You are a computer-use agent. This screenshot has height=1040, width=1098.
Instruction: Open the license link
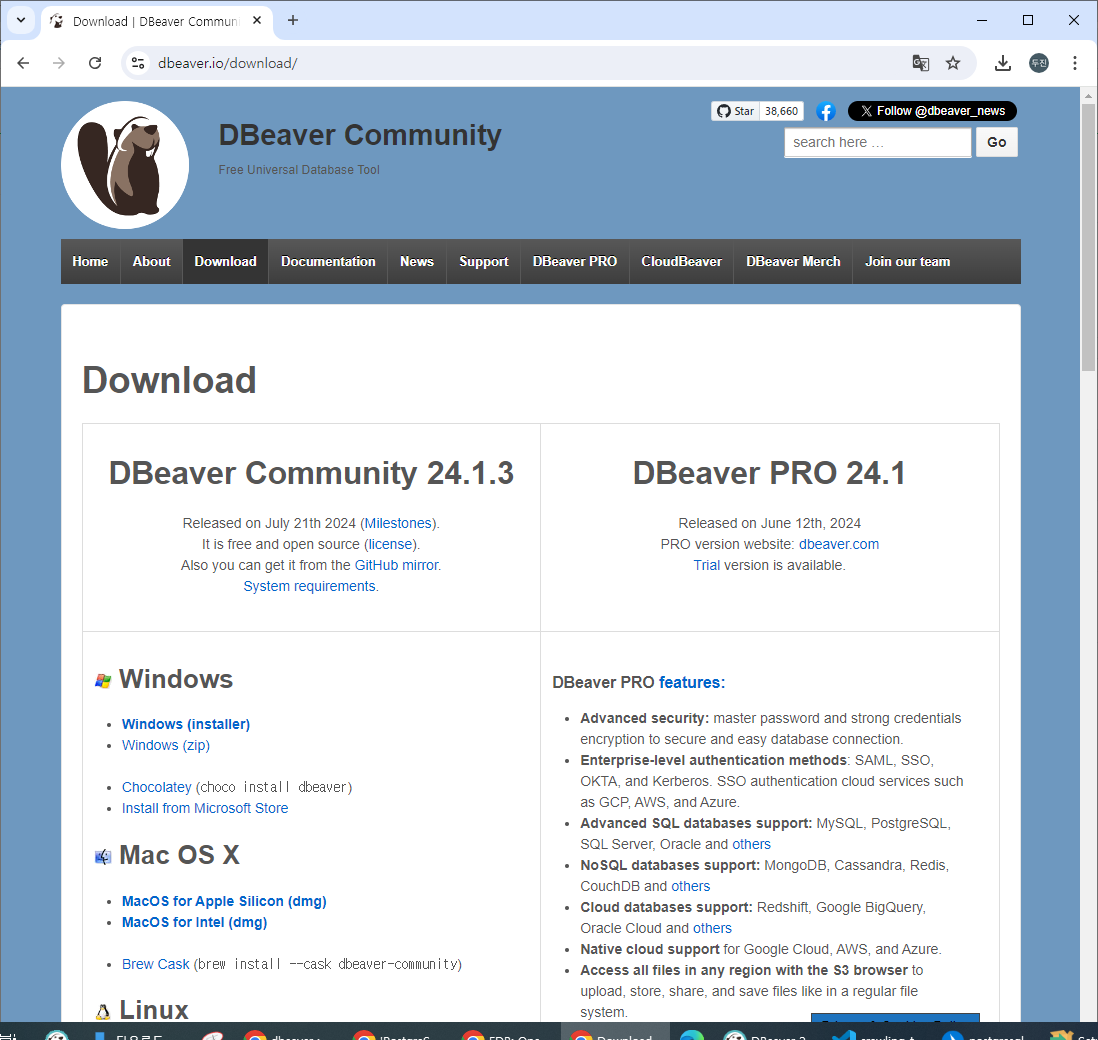(x=391, y=544)
